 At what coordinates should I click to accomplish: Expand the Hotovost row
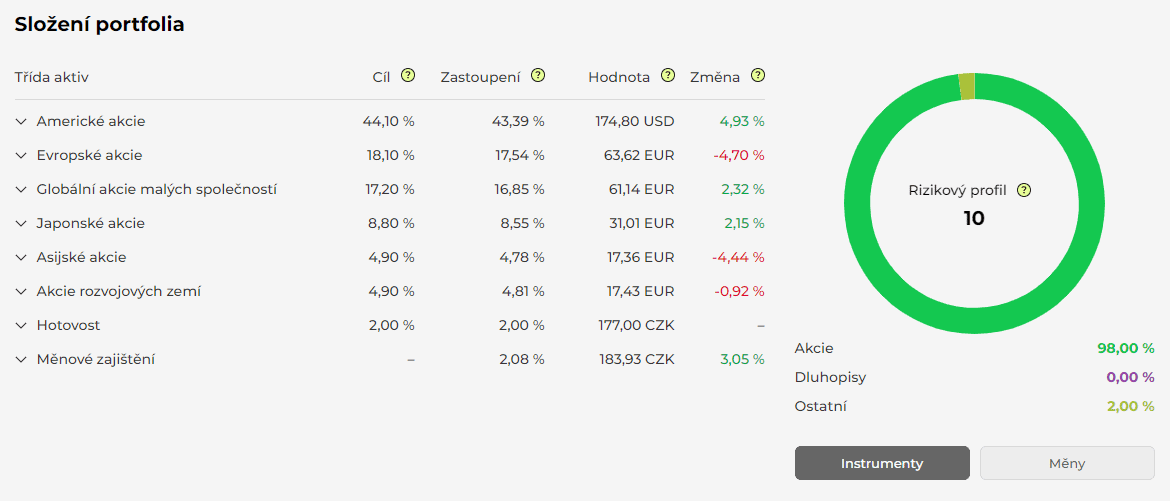click(x=21, y=326)
